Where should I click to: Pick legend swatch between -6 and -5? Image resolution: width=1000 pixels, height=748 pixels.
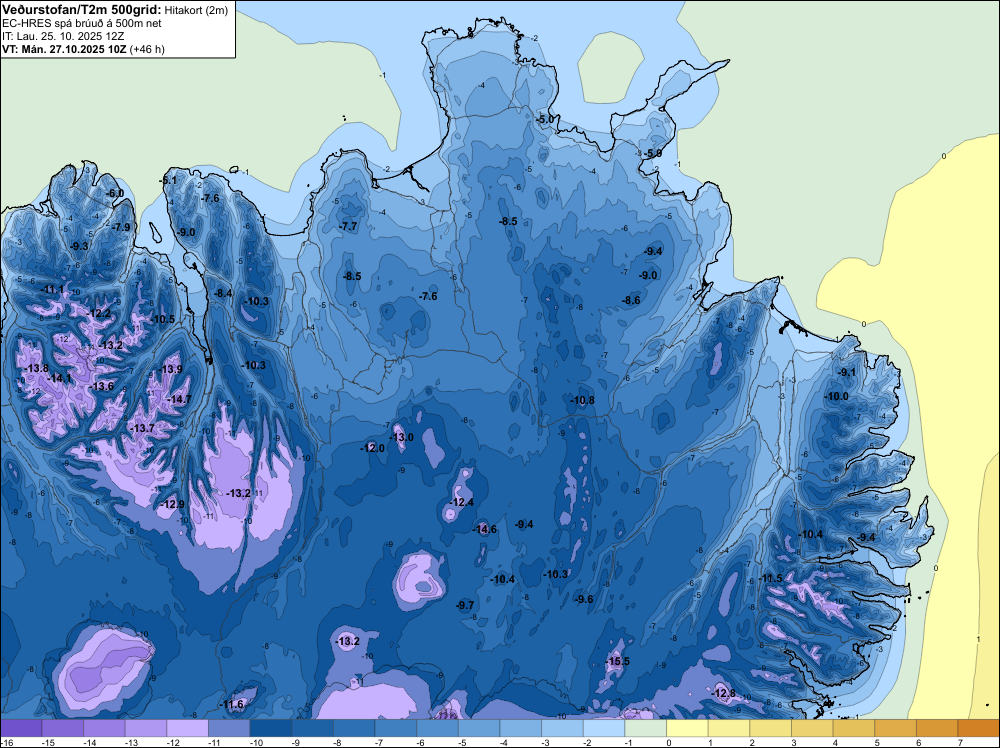(x=438, y=728)
